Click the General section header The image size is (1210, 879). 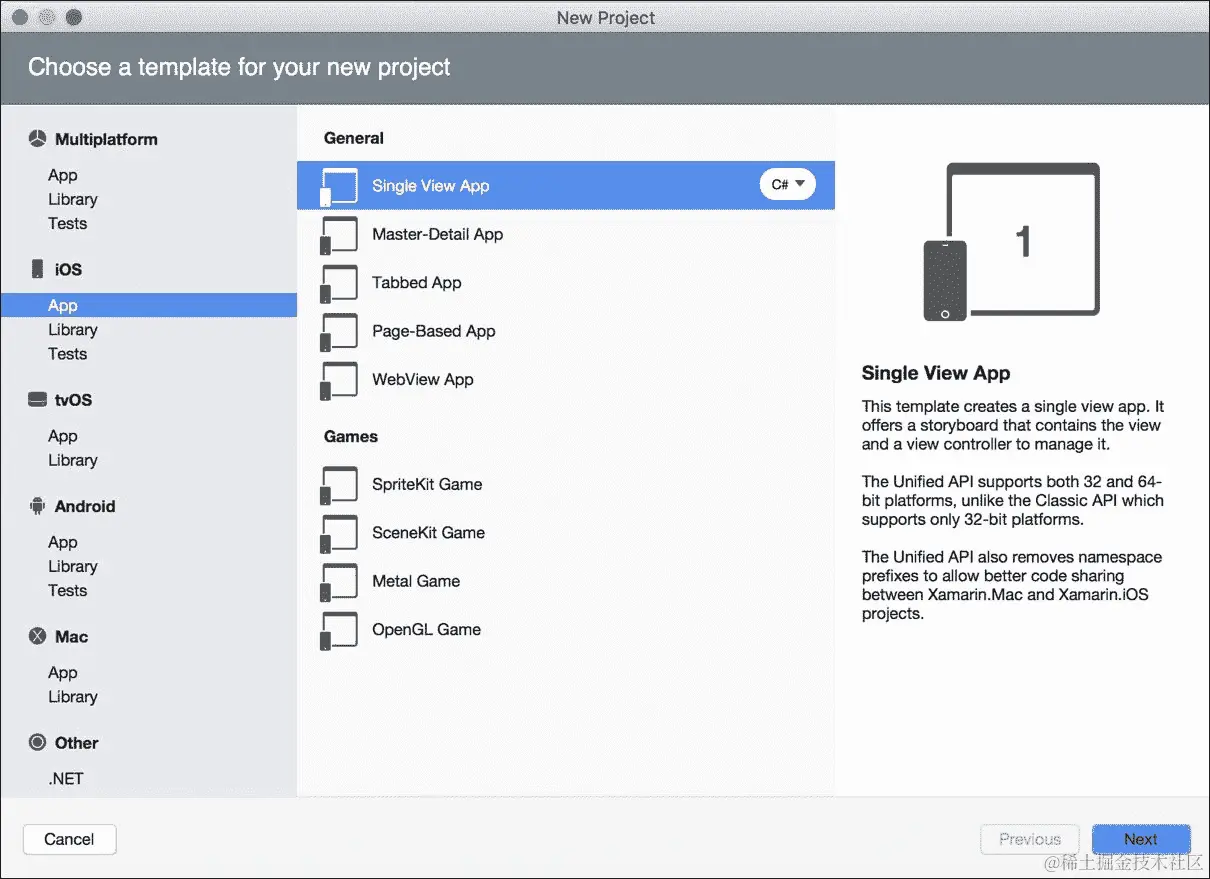pyautogui.click(x=354, y=138)
